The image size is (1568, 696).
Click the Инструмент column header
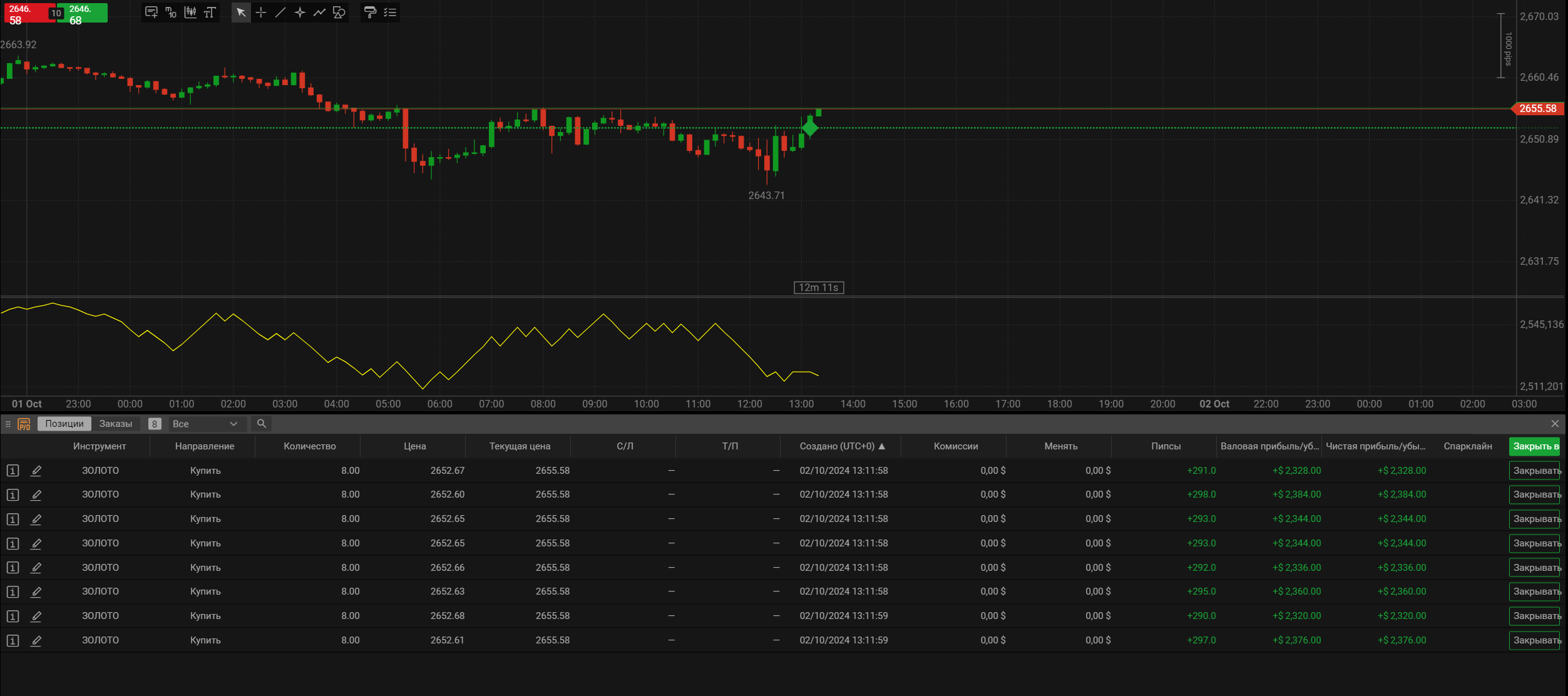coord(100,446)
